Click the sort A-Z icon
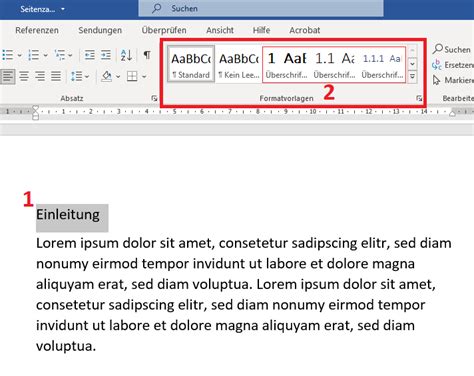Viewport: 474px width, 376px height. tap(126, 55)
